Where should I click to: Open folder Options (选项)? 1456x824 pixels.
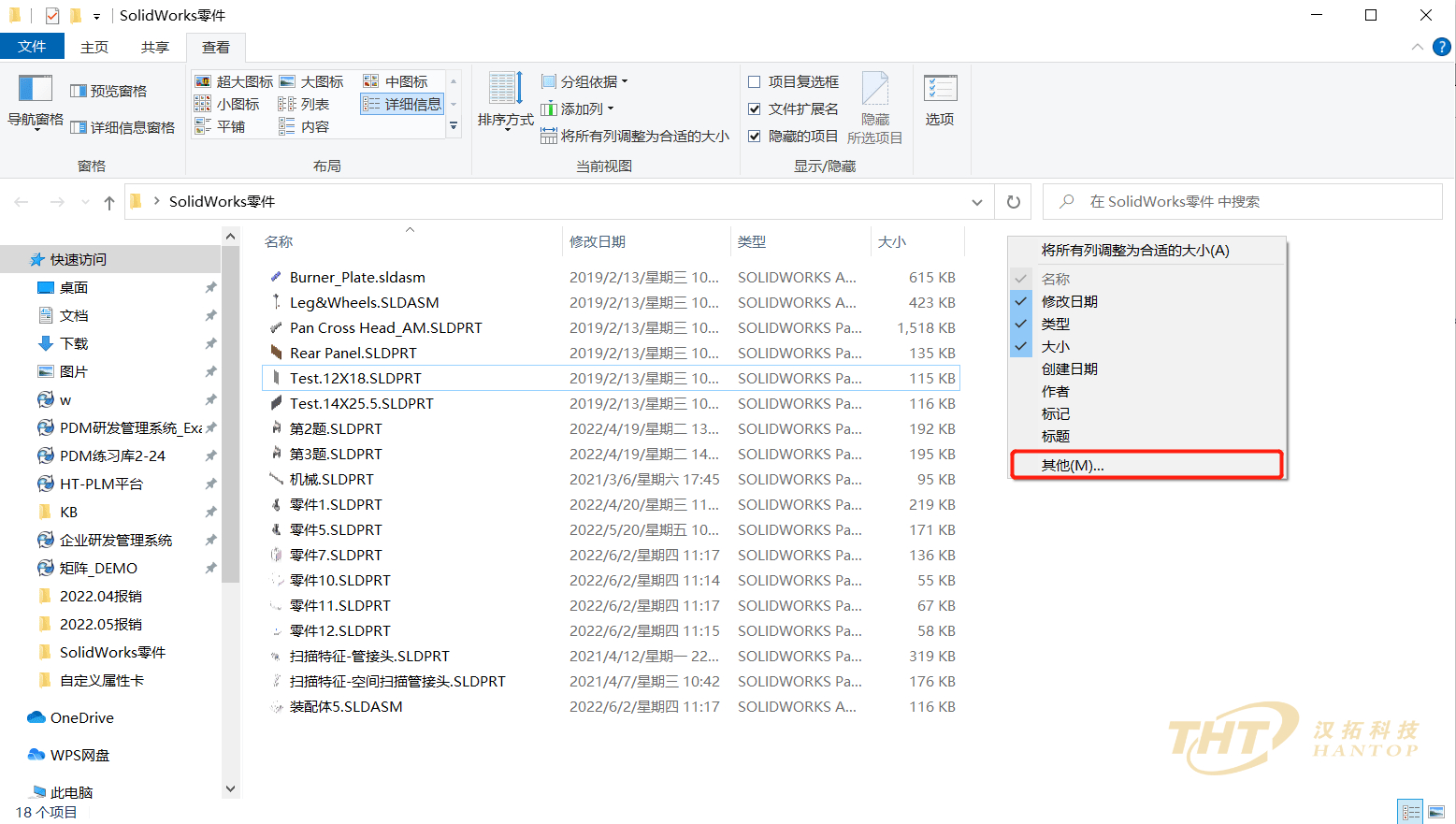(x=940, y=101)
